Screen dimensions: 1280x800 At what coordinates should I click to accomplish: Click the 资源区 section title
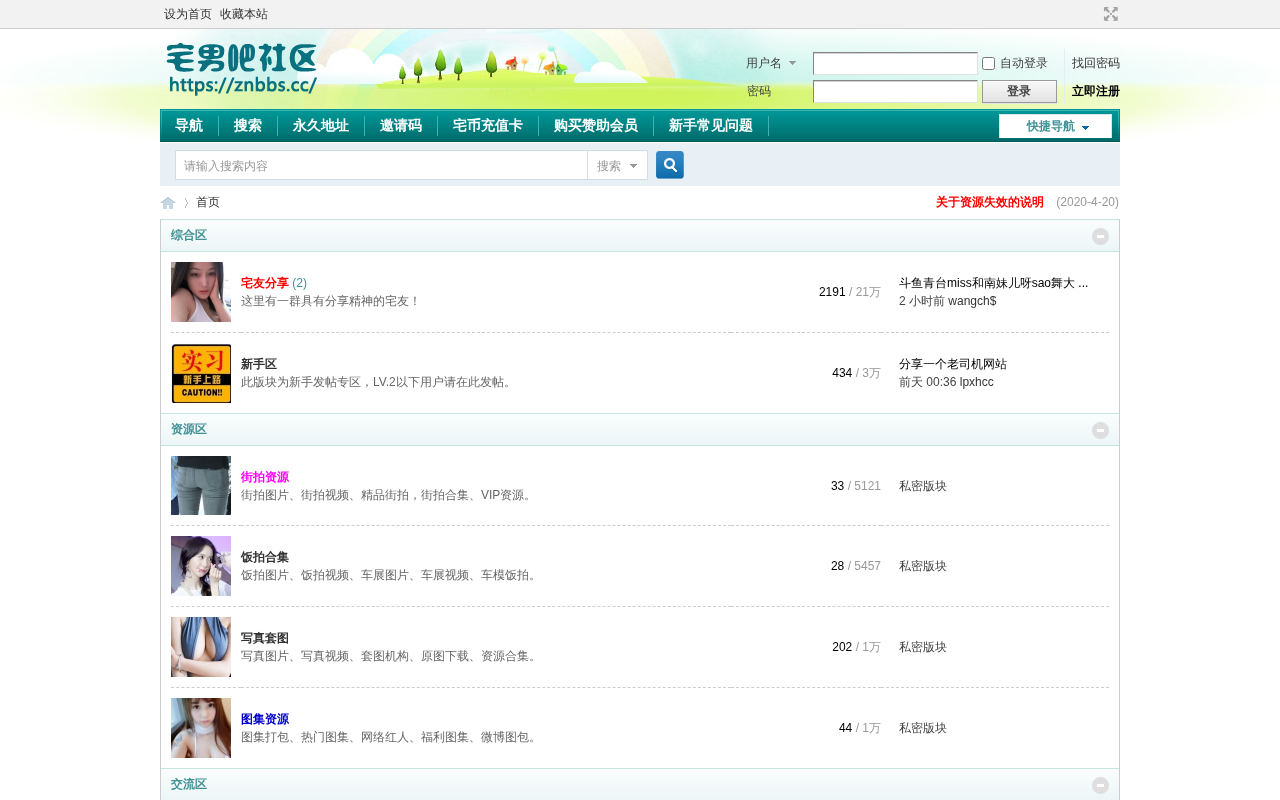click(x=189, y=429)
